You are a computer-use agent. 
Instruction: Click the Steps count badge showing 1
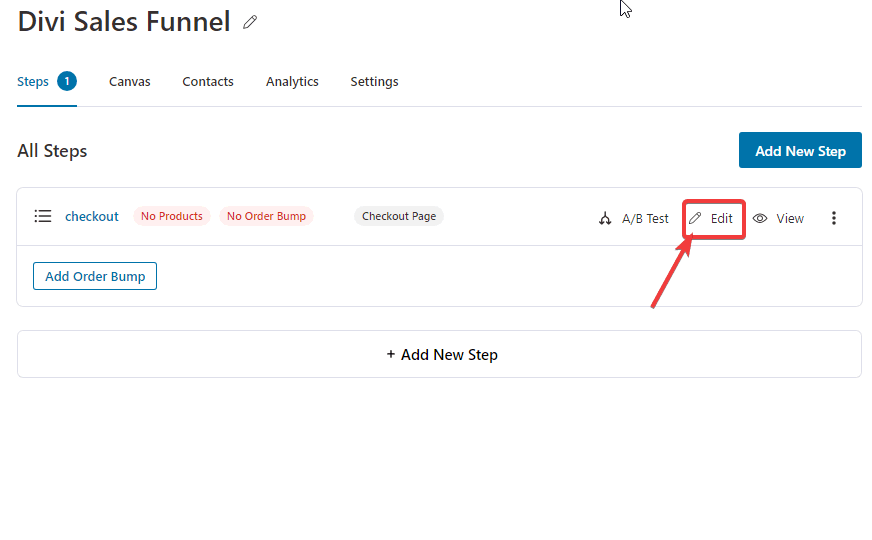(x=67, y=82)
